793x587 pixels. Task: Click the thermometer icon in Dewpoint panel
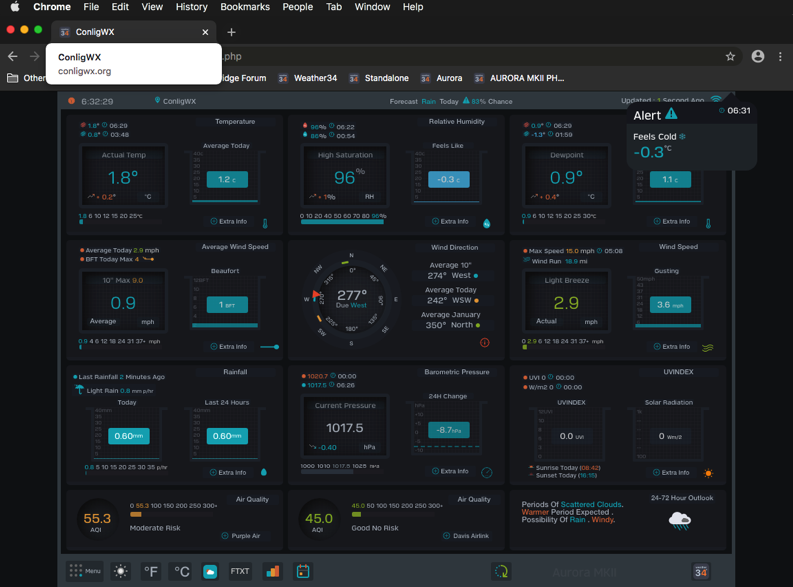tap(708, 223)
